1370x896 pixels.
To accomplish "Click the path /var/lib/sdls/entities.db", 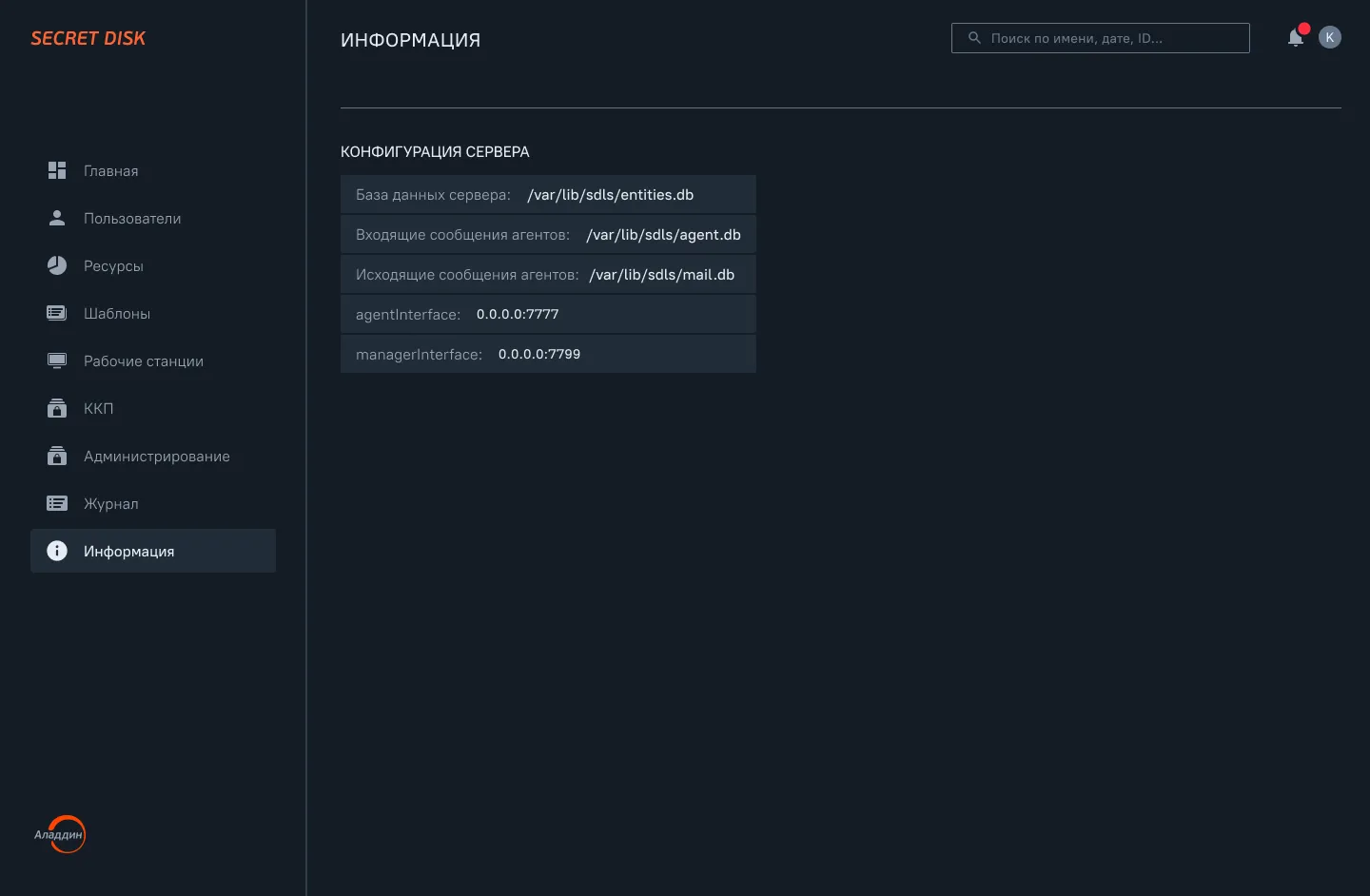I will pyautogui.click(x=611, y=194).
